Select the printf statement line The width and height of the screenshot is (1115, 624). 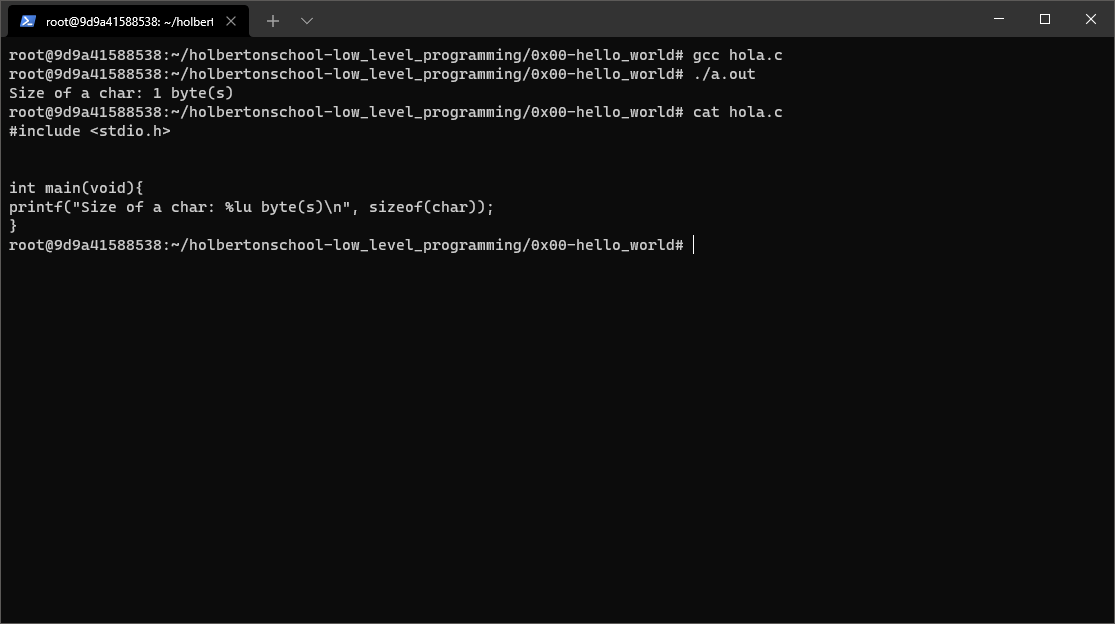[x=250, y=206]
